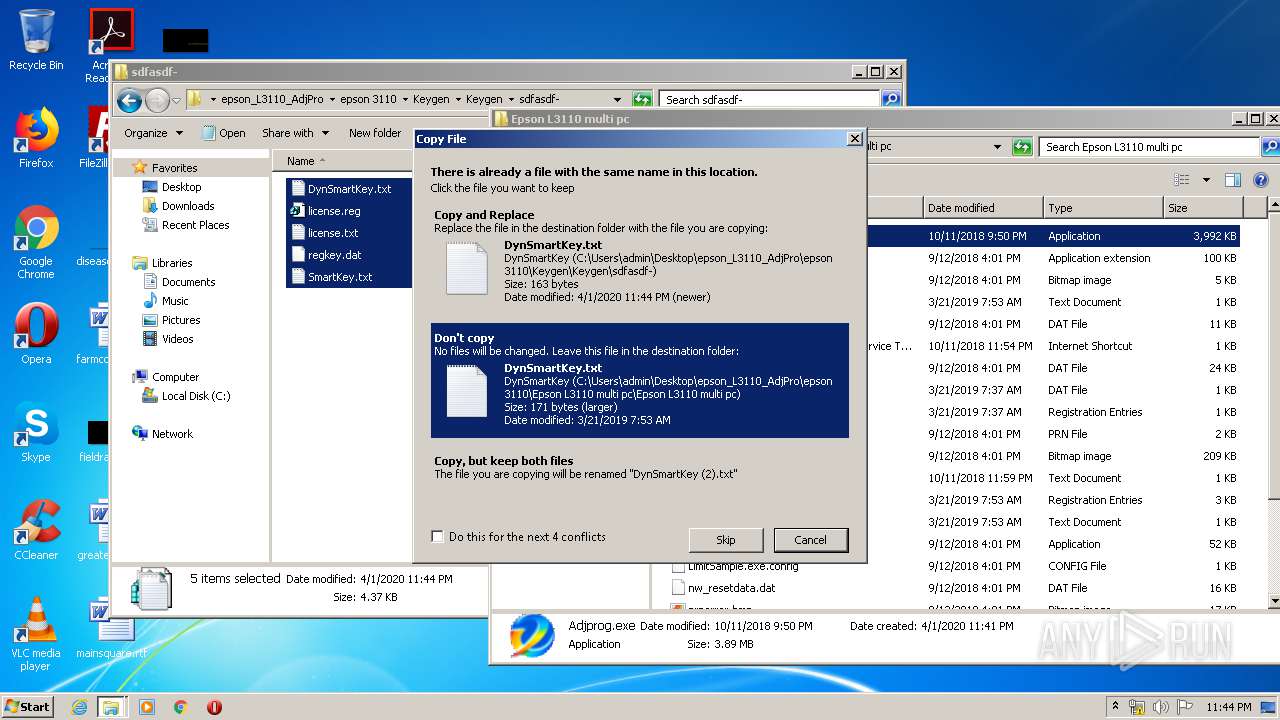Select the SmartKey.txt file

click(340, 277)
